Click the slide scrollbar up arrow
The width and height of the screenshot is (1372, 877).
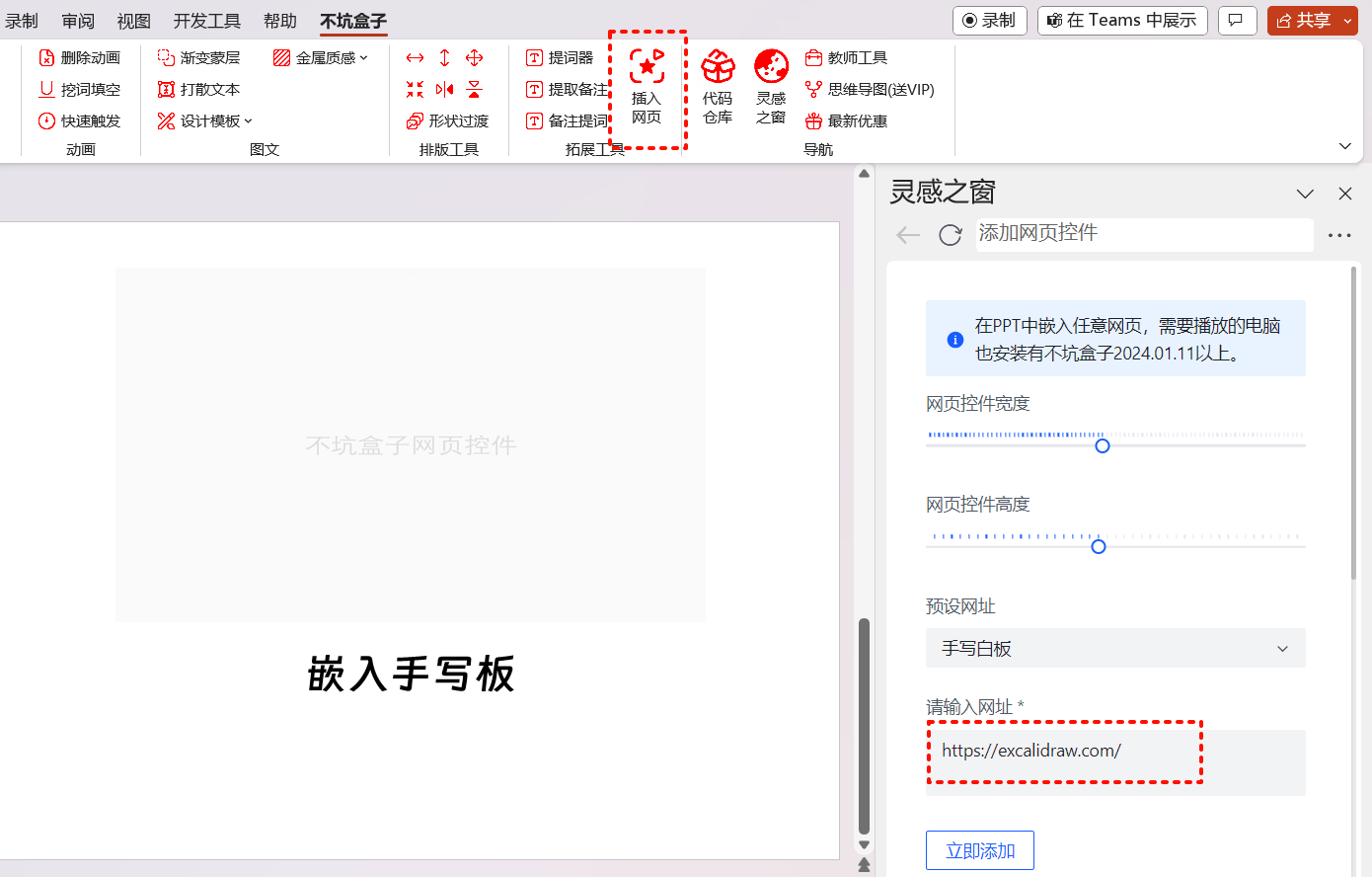tap(864, 174)
